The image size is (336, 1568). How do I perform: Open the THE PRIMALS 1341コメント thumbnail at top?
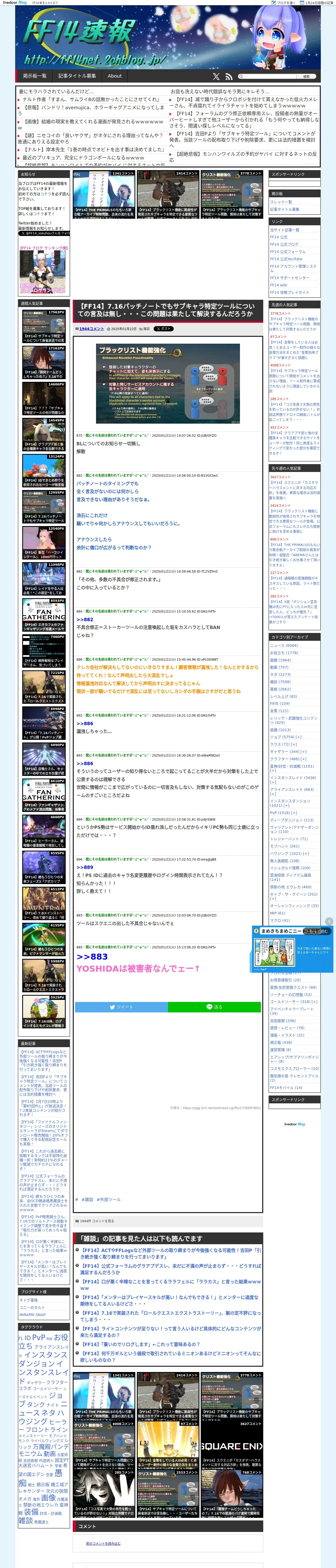point(104,195)
